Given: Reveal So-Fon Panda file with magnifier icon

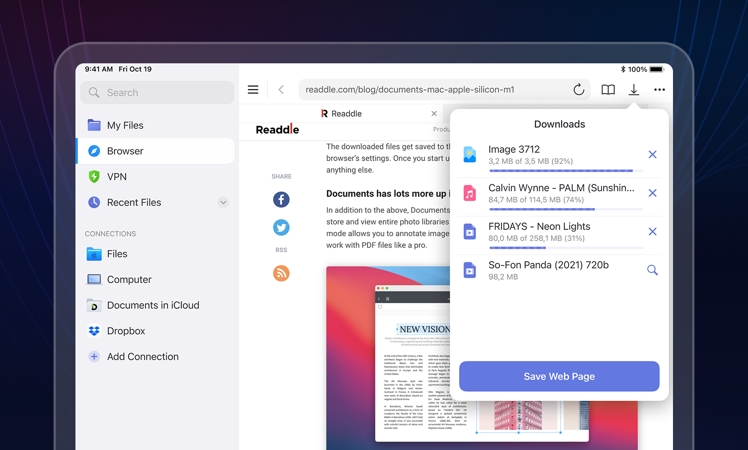Looking at the screenshot, I should pyautogui.click(x=652, y=270).
